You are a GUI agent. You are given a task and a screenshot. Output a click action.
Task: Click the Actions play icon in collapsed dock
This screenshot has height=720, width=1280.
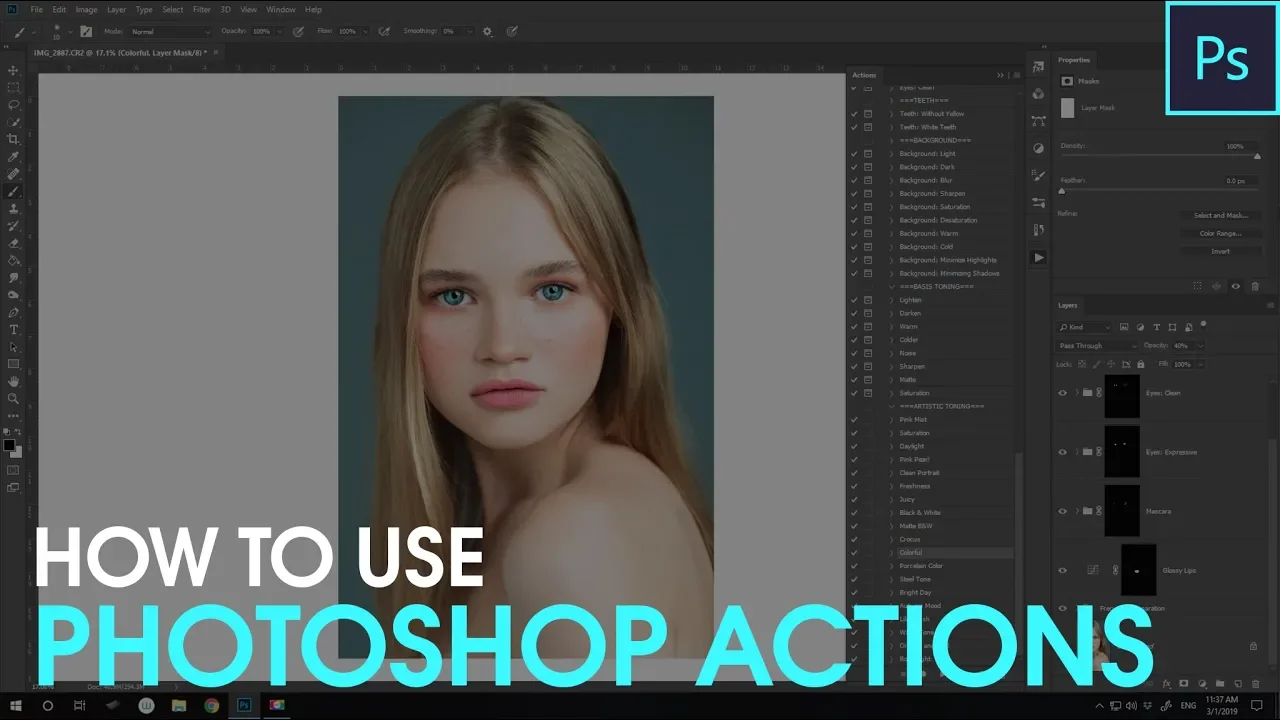1038,257
